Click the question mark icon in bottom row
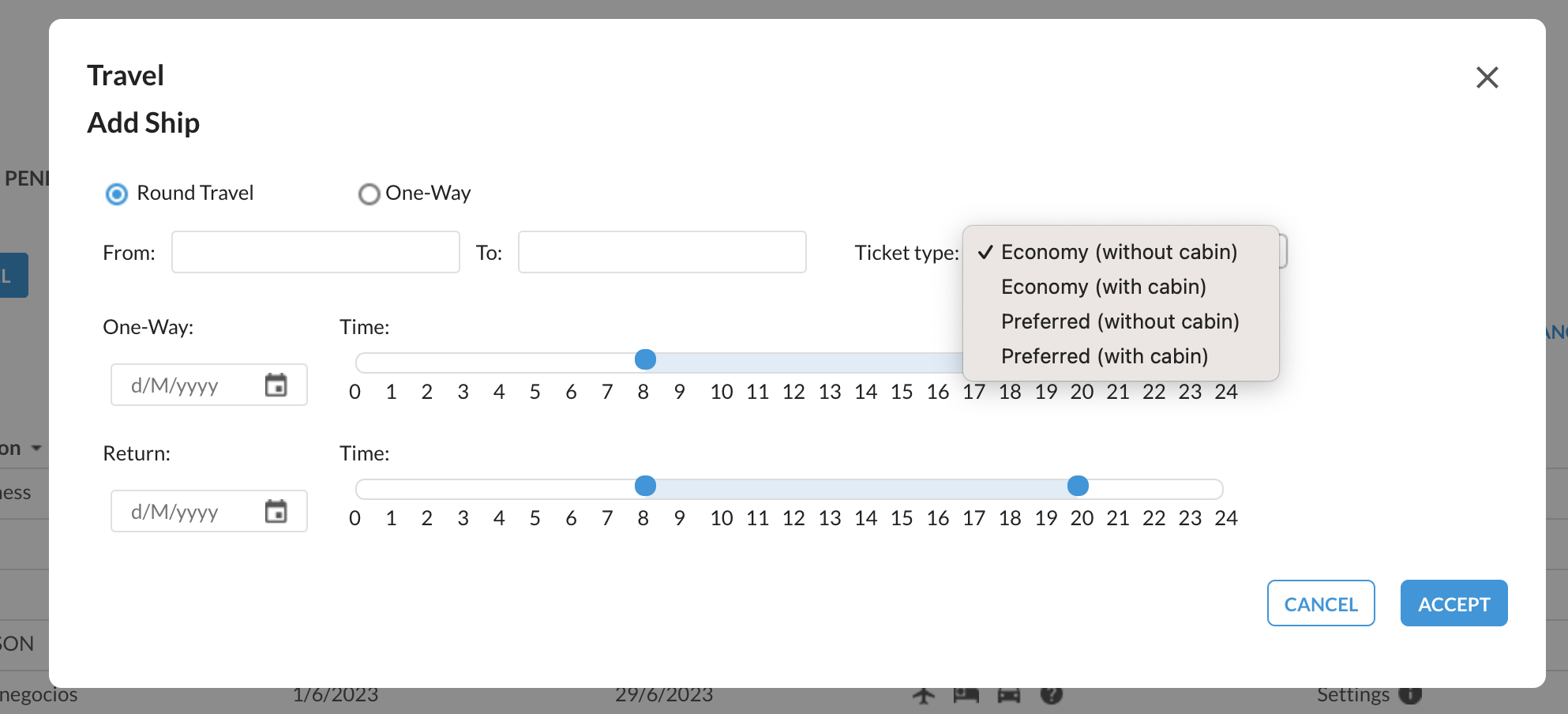The image size is (1568, 714). [1052, 694]
